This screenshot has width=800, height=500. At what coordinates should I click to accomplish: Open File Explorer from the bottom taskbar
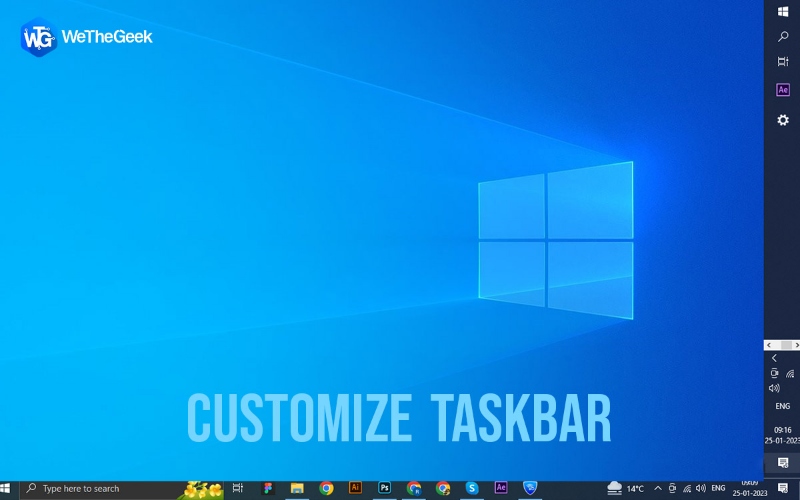pyautogui.click(x=297, y=488)
